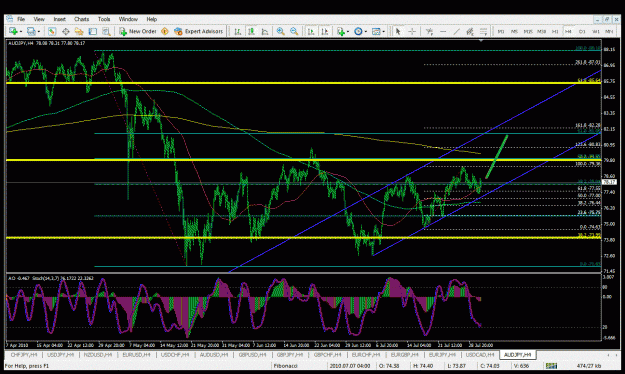The width and height of the screenshot is (625, 374).
Task: Click the Periods clock icon
Action: [x=358, y=31]
